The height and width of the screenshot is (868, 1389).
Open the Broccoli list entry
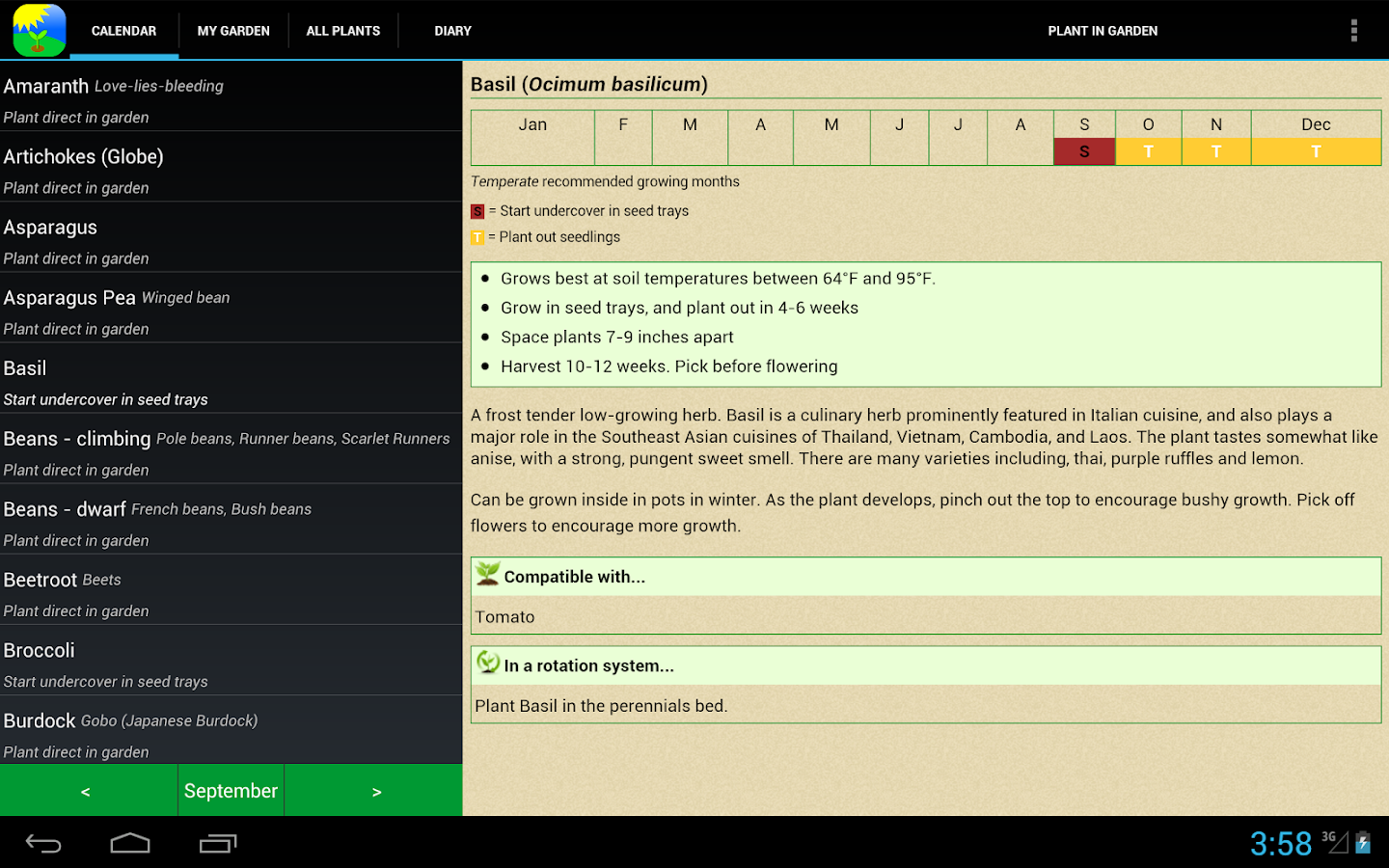pyautogui.click(x=231, y=660)
